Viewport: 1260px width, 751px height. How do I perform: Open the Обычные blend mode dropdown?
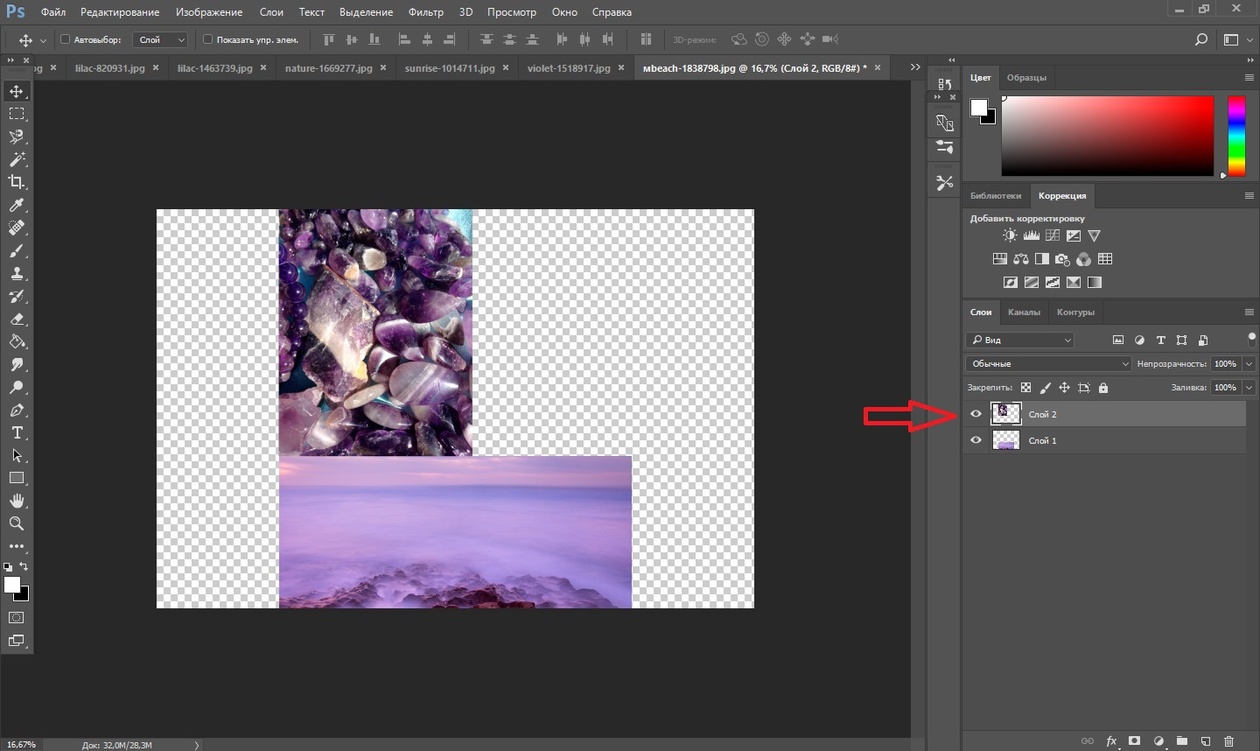[1048, 364]
